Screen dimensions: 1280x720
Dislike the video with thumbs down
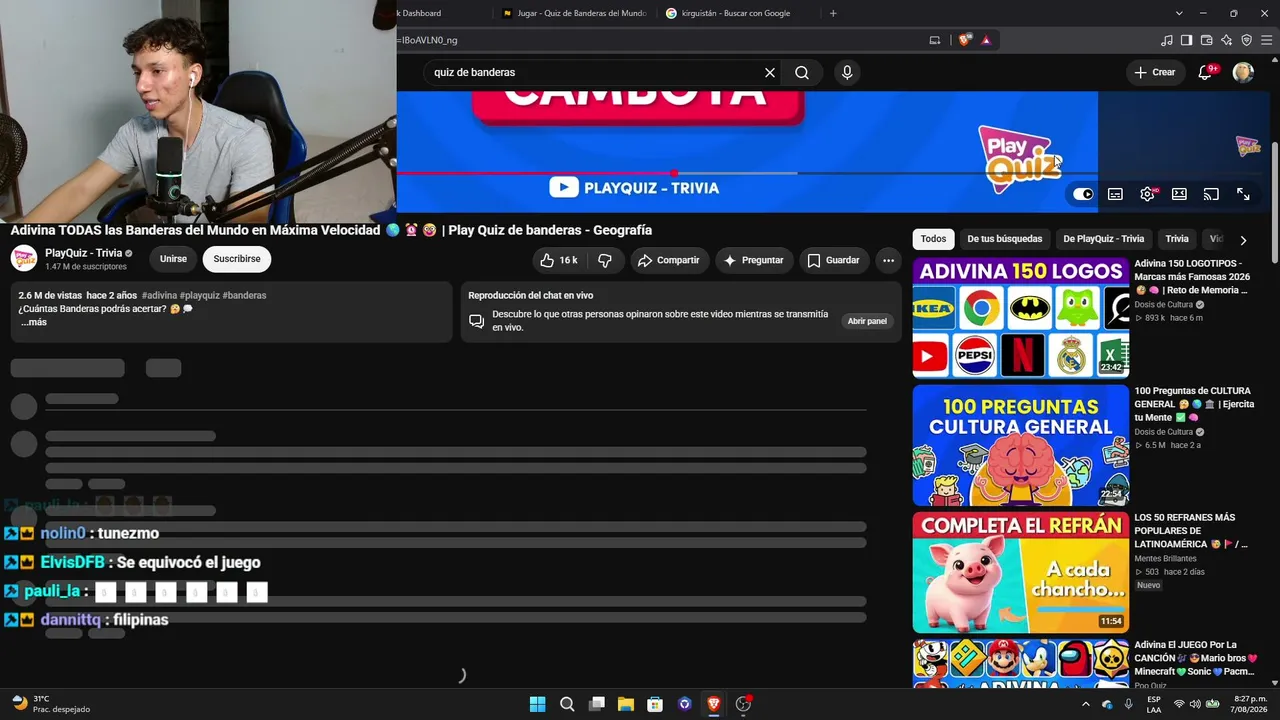coord(605,260)
